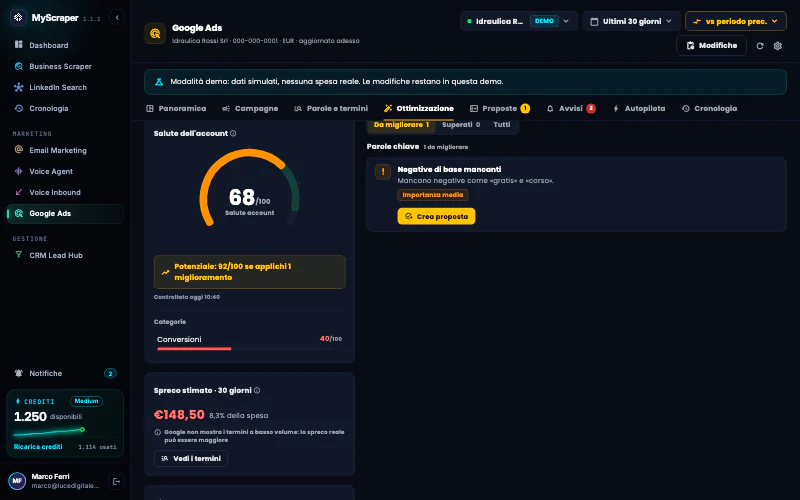Open the Ultimi 30 giorni date dropdown
The height and width of the screenshot is (500, 800).
[632, 21]
